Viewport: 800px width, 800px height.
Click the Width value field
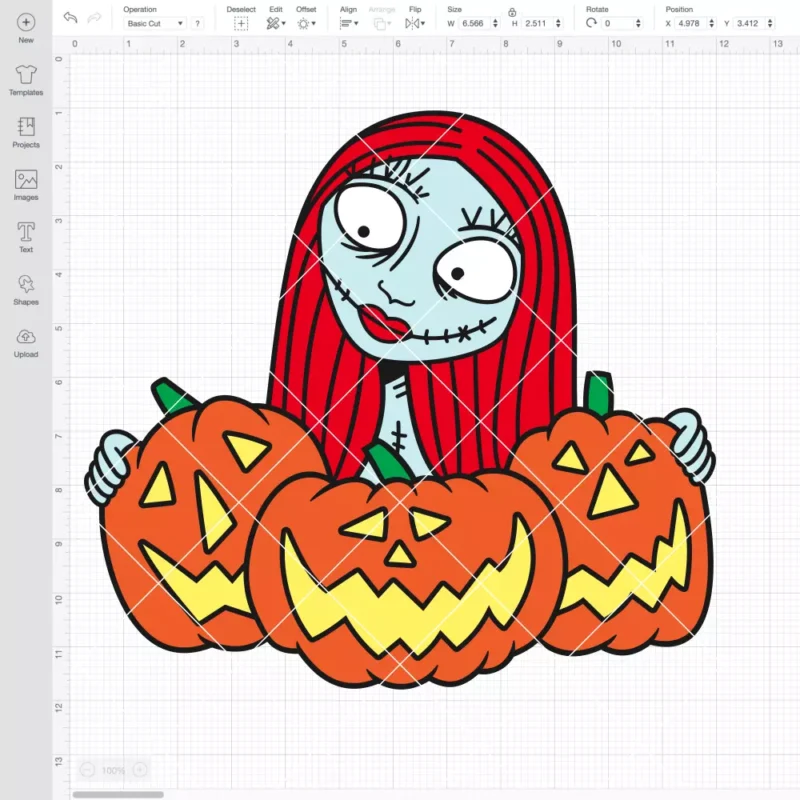(474, 23)
